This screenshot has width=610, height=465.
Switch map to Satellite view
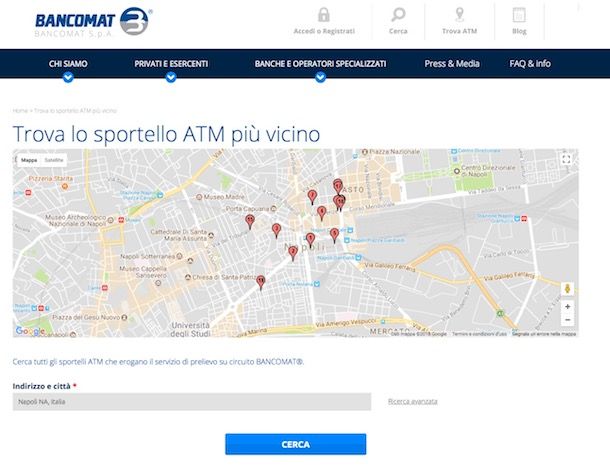tap(54, 160)
